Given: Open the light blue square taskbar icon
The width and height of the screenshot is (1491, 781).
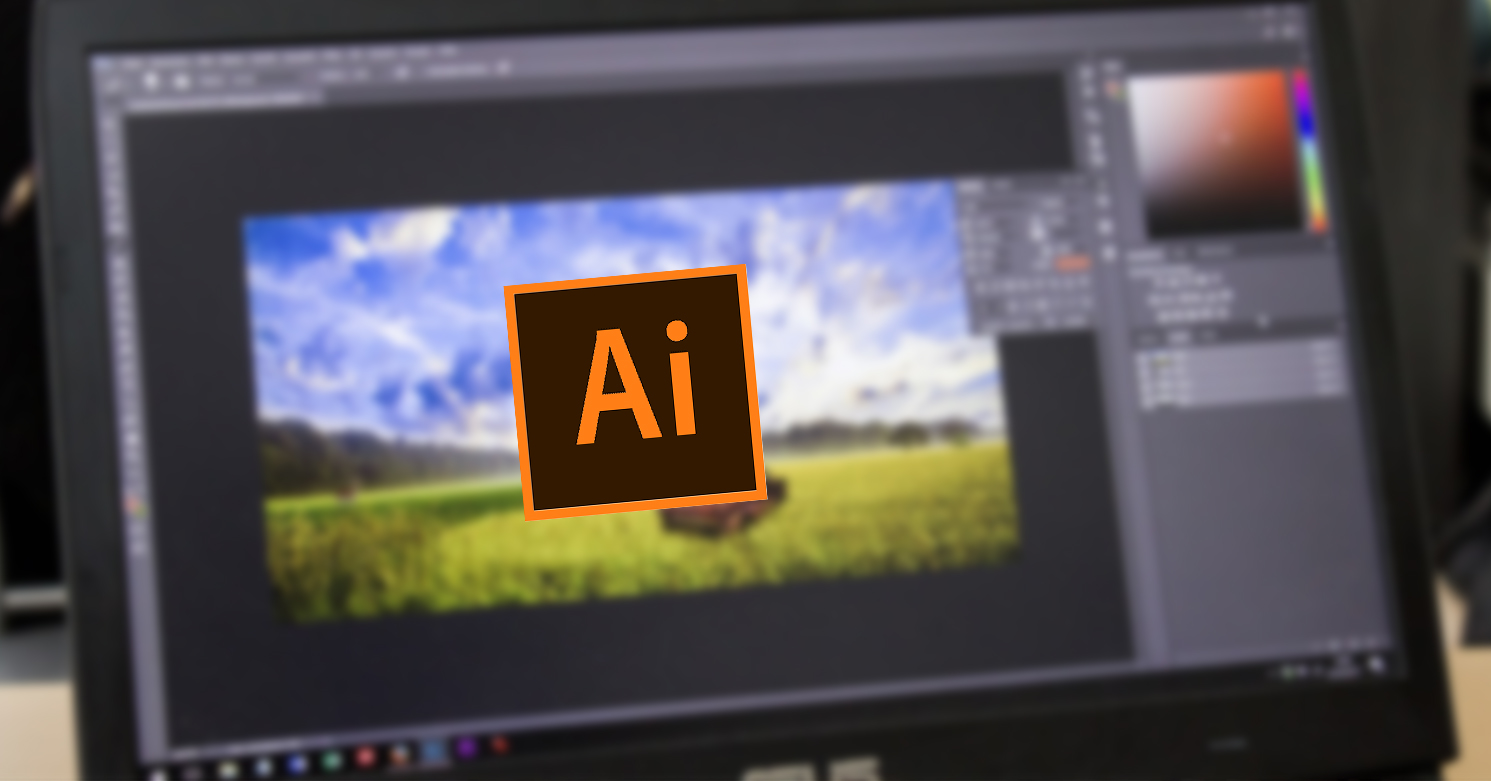Looking at the screenshot, I should pyautogui.click(x=433, y=750).
